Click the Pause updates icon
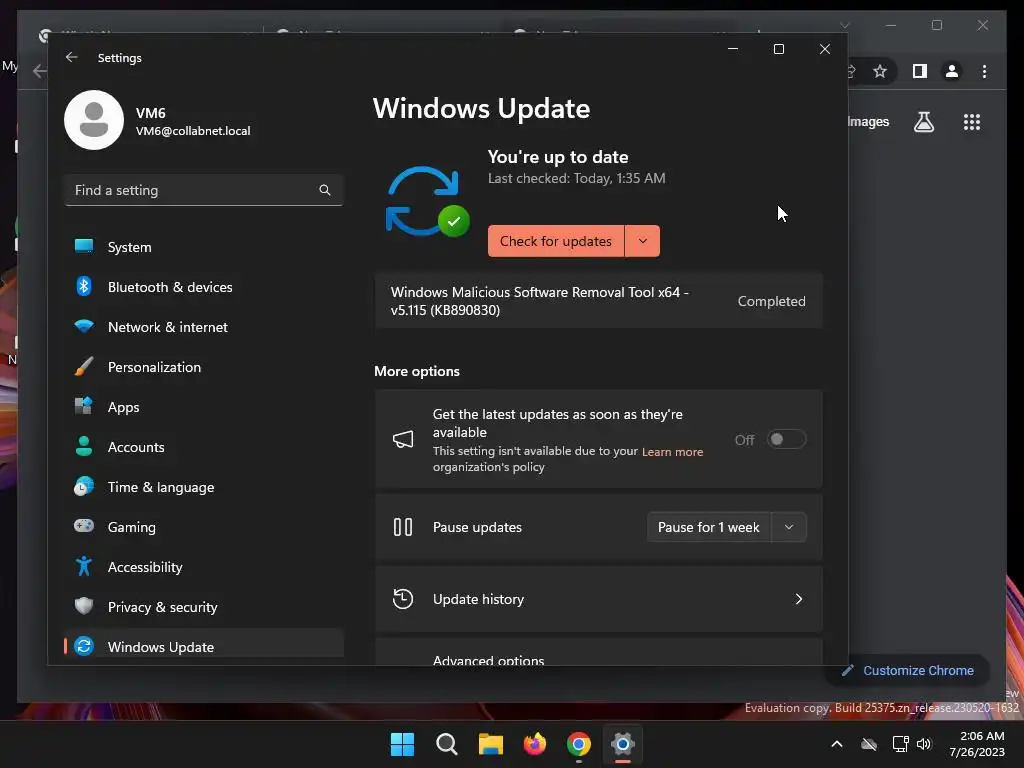1024x768 pixels. tap(403, 527)
